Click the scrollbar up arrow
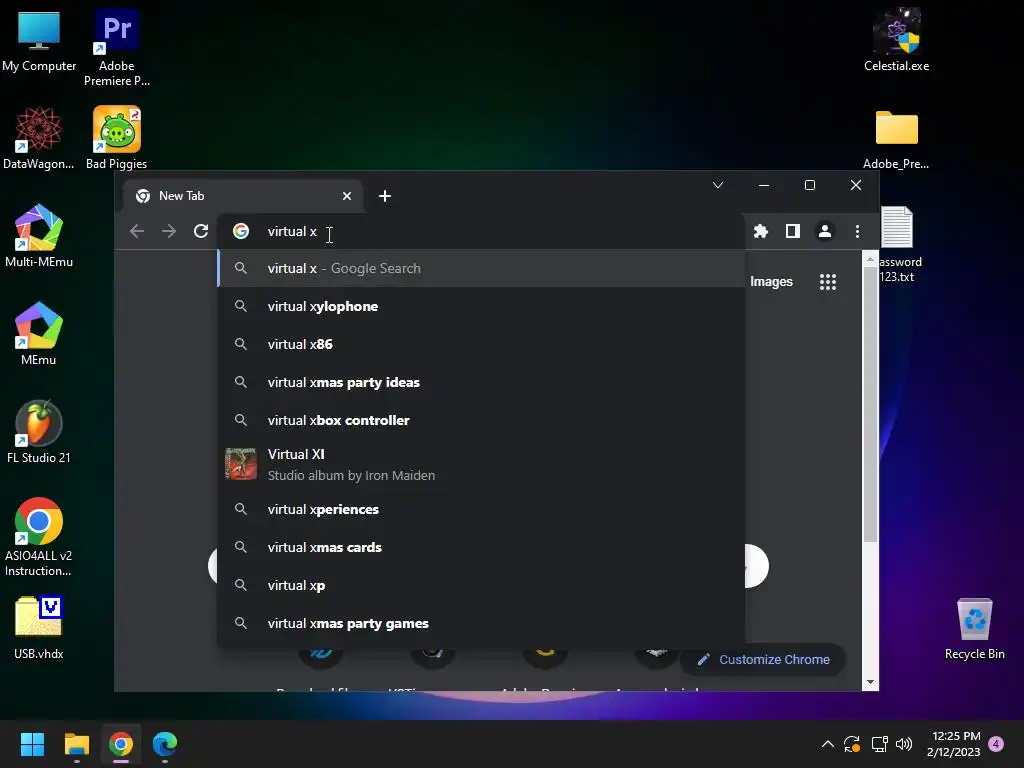 coord(870,259)
